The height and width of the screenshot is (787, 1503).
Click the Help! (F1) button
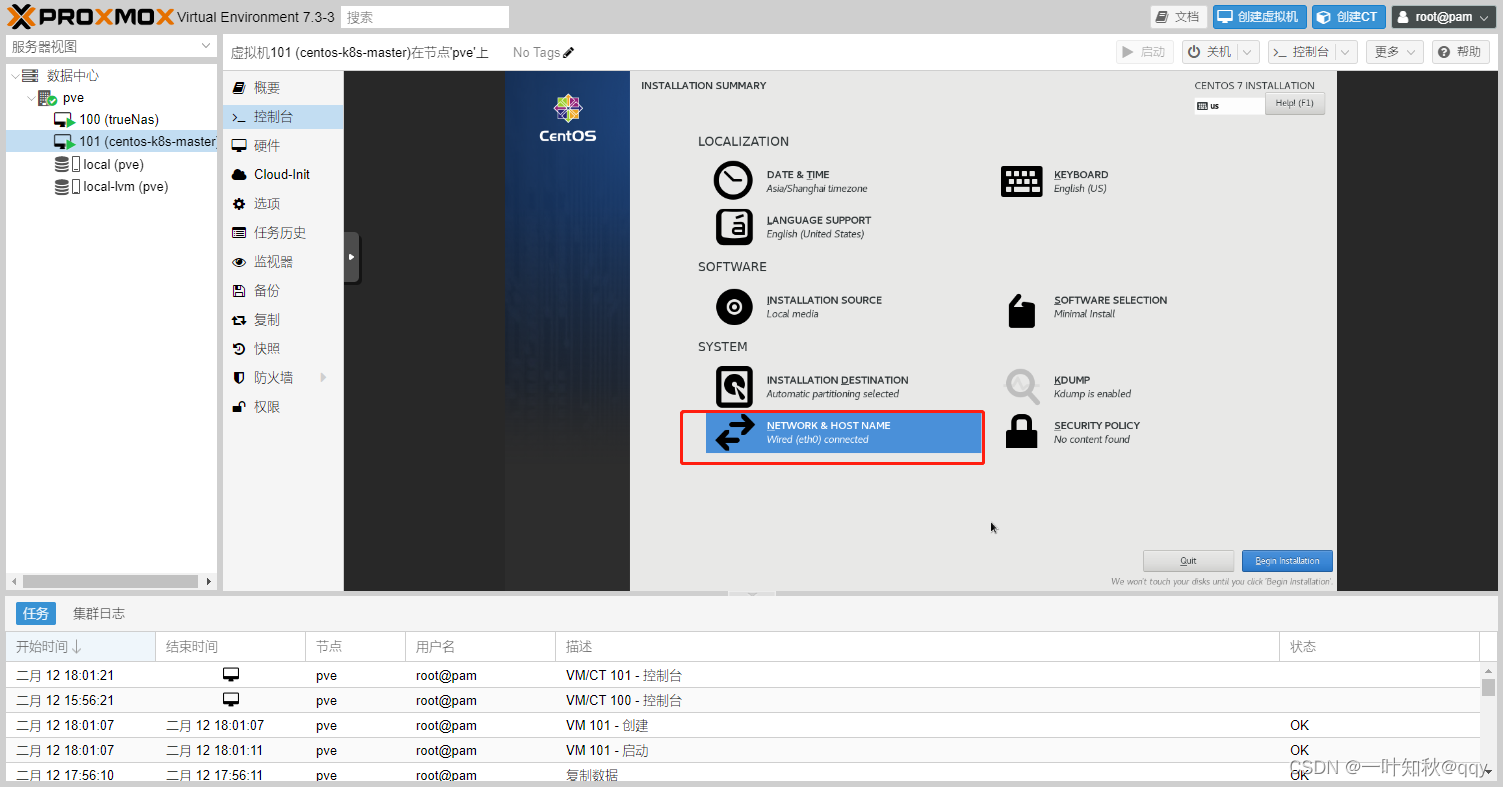point(1295,104)
